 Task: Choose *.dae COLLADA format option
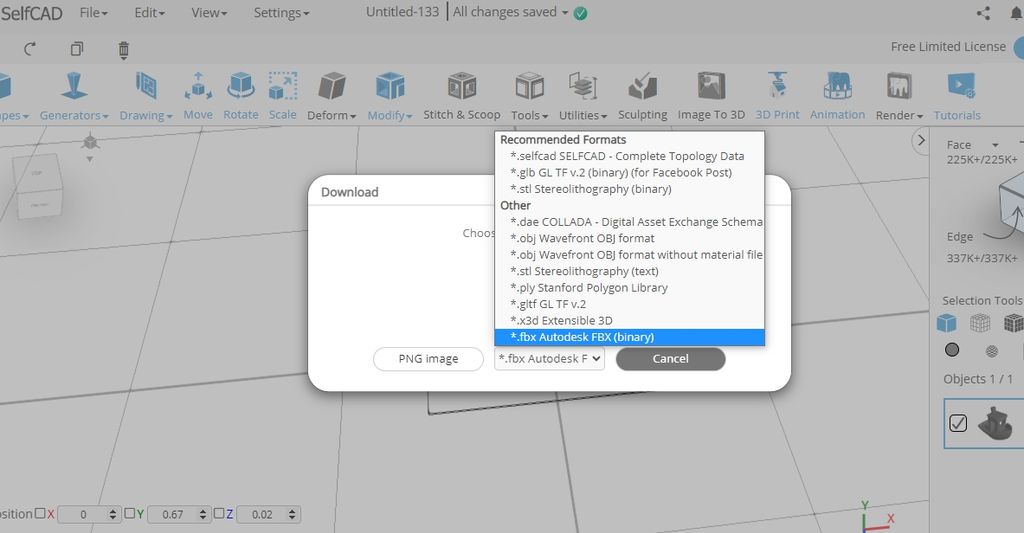630,222
